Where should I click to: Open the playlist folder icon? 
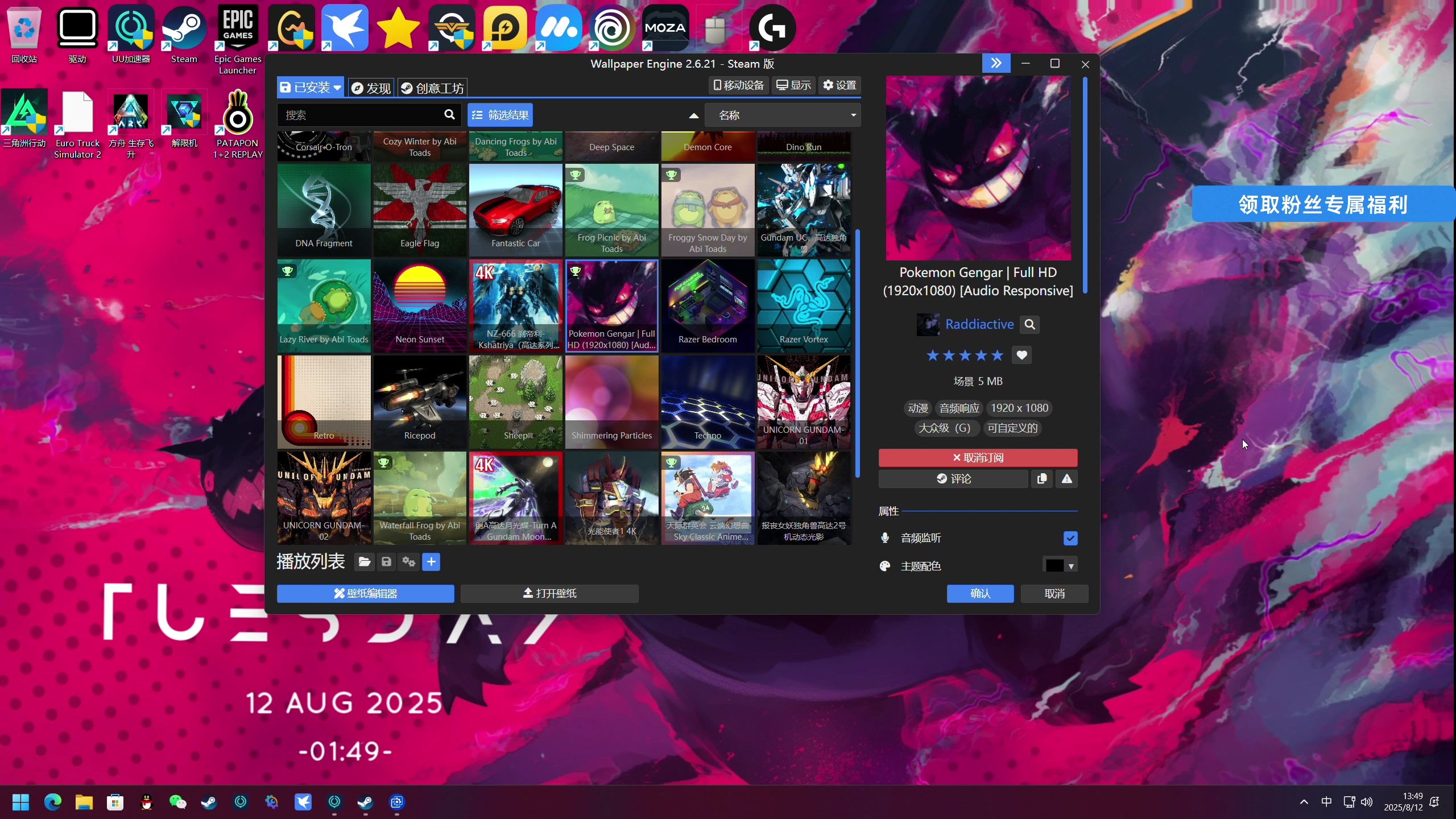pyautogui.click(x=365, y=562)
